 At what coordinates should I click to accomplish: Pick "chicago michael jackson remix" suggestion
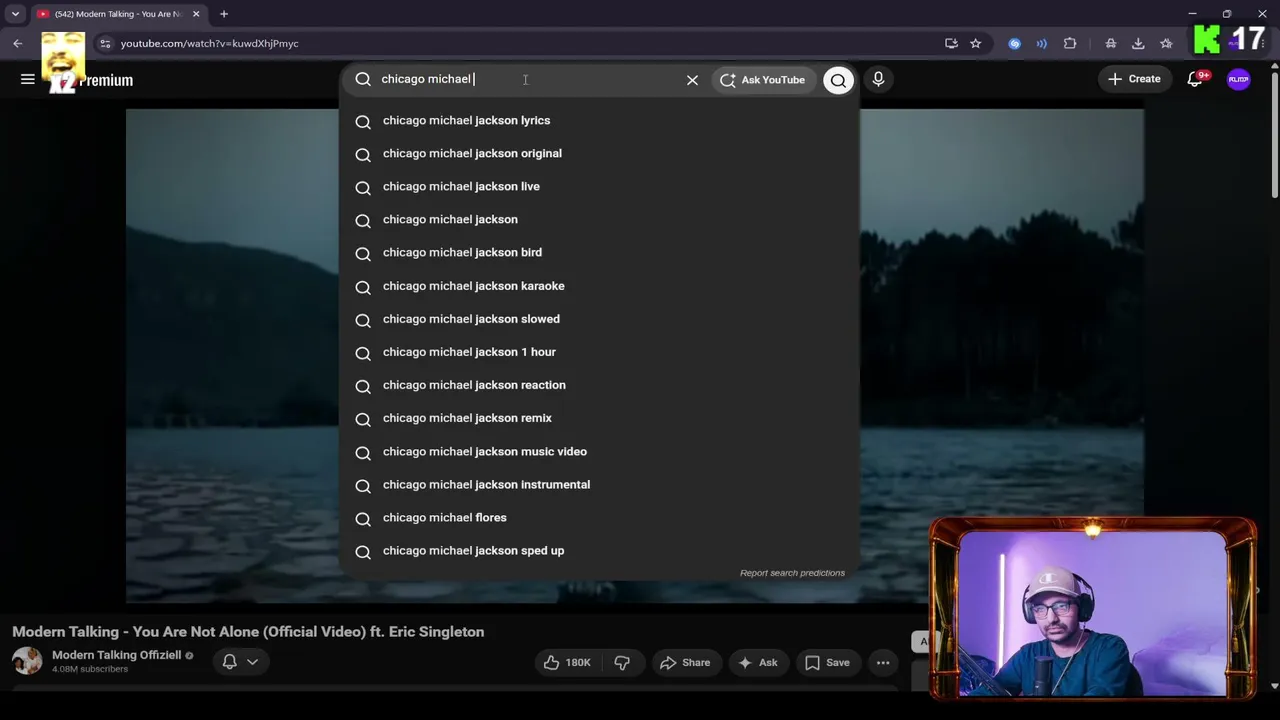(x=600, y=418)
